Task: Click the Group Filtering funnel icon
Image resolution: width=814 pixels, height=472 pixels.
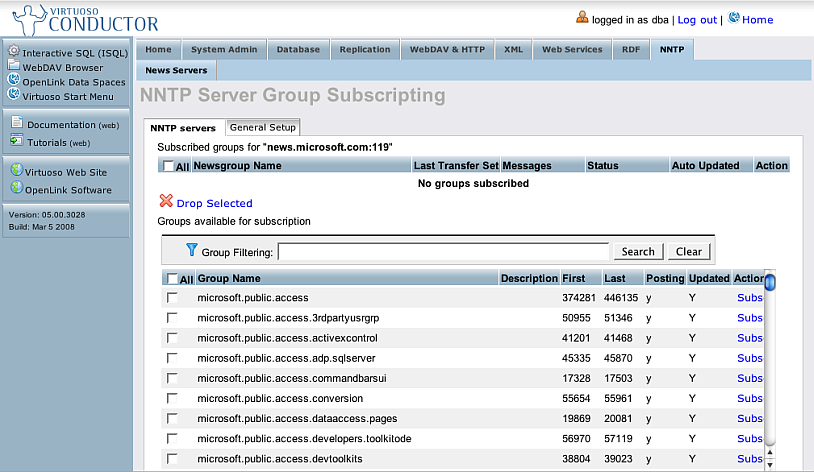Action: [x=192, y=251]
